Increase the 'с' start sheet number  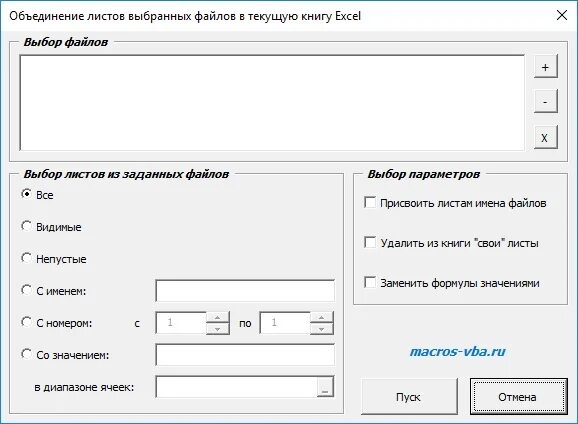point(217,317)
